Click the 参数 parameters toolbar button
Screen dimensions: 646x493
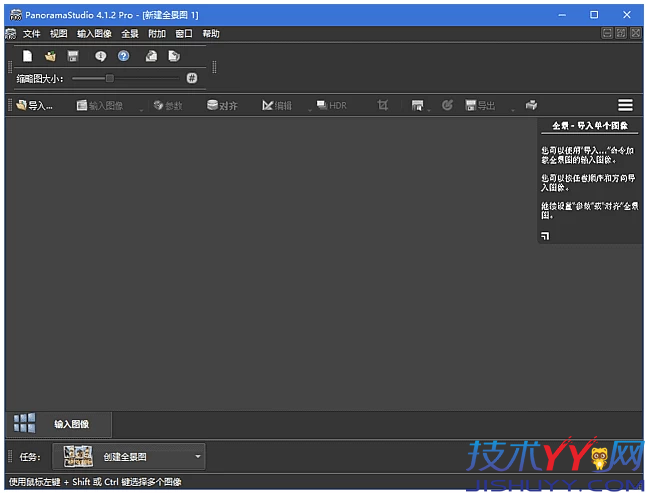168,105
